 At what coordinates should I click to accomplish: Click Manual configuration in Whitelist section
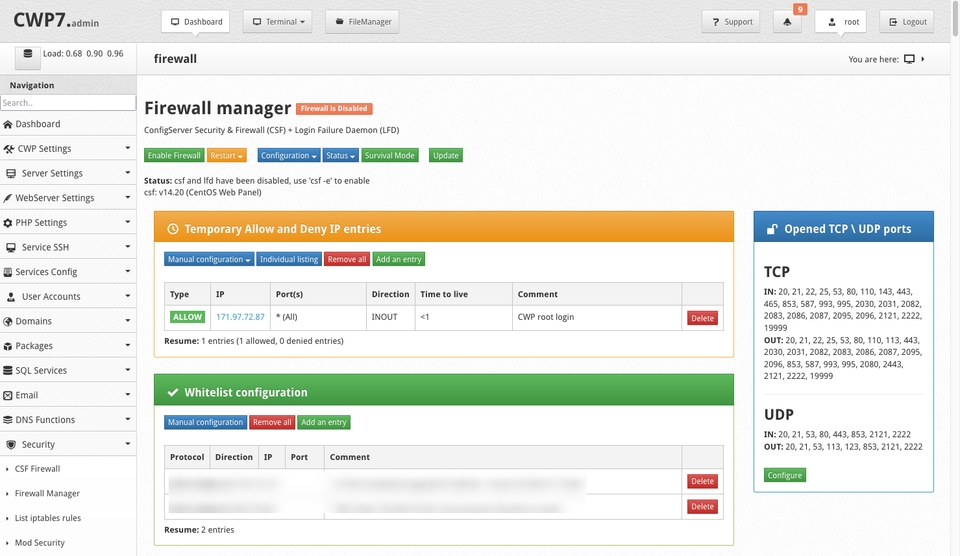(x=206, y=423)
